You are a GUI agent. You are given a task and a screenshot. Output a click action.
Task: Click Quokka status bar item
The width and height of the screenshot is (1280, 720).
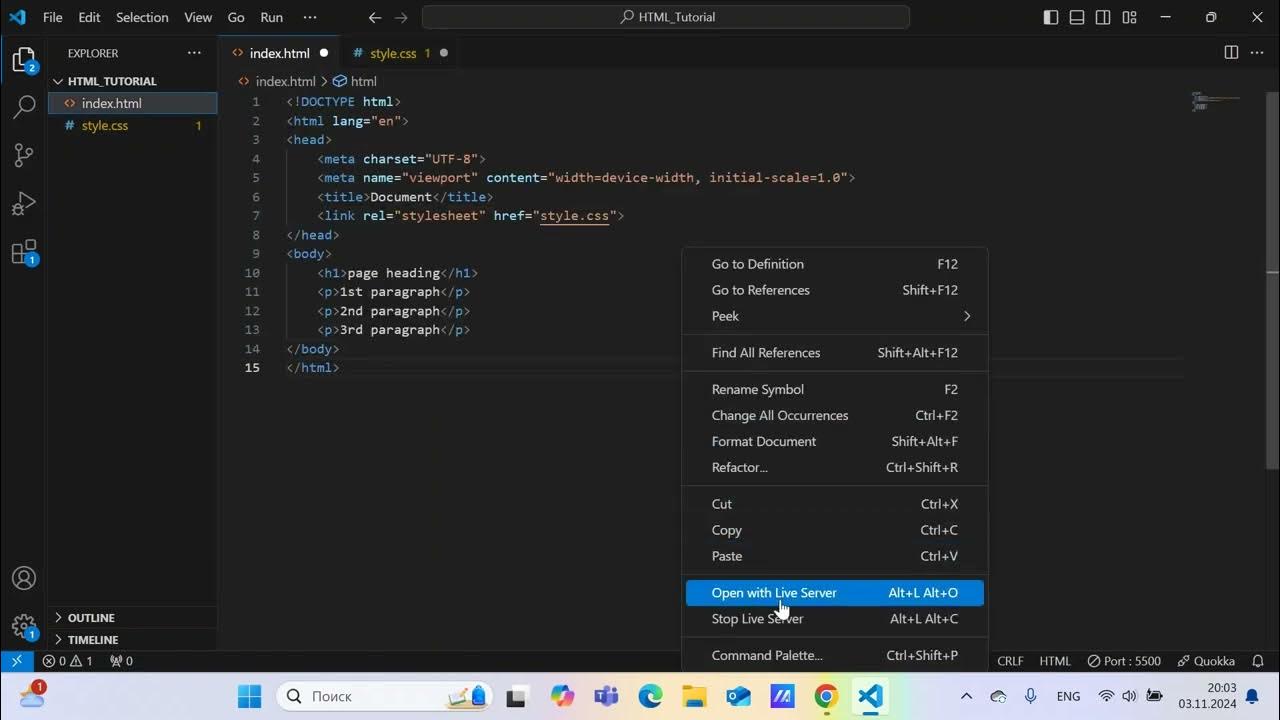pos(1206,661)
